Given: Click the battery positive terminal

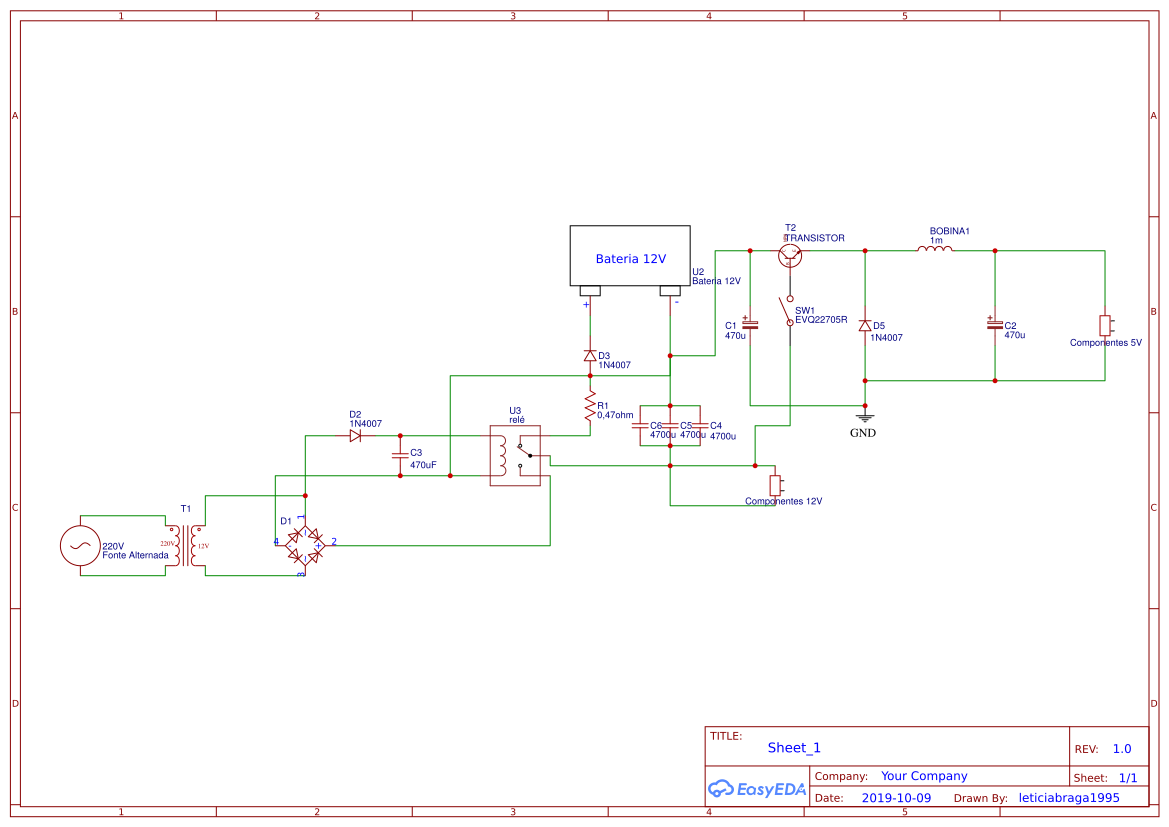Looking at the screenshot, I should (x=590, y=291).
